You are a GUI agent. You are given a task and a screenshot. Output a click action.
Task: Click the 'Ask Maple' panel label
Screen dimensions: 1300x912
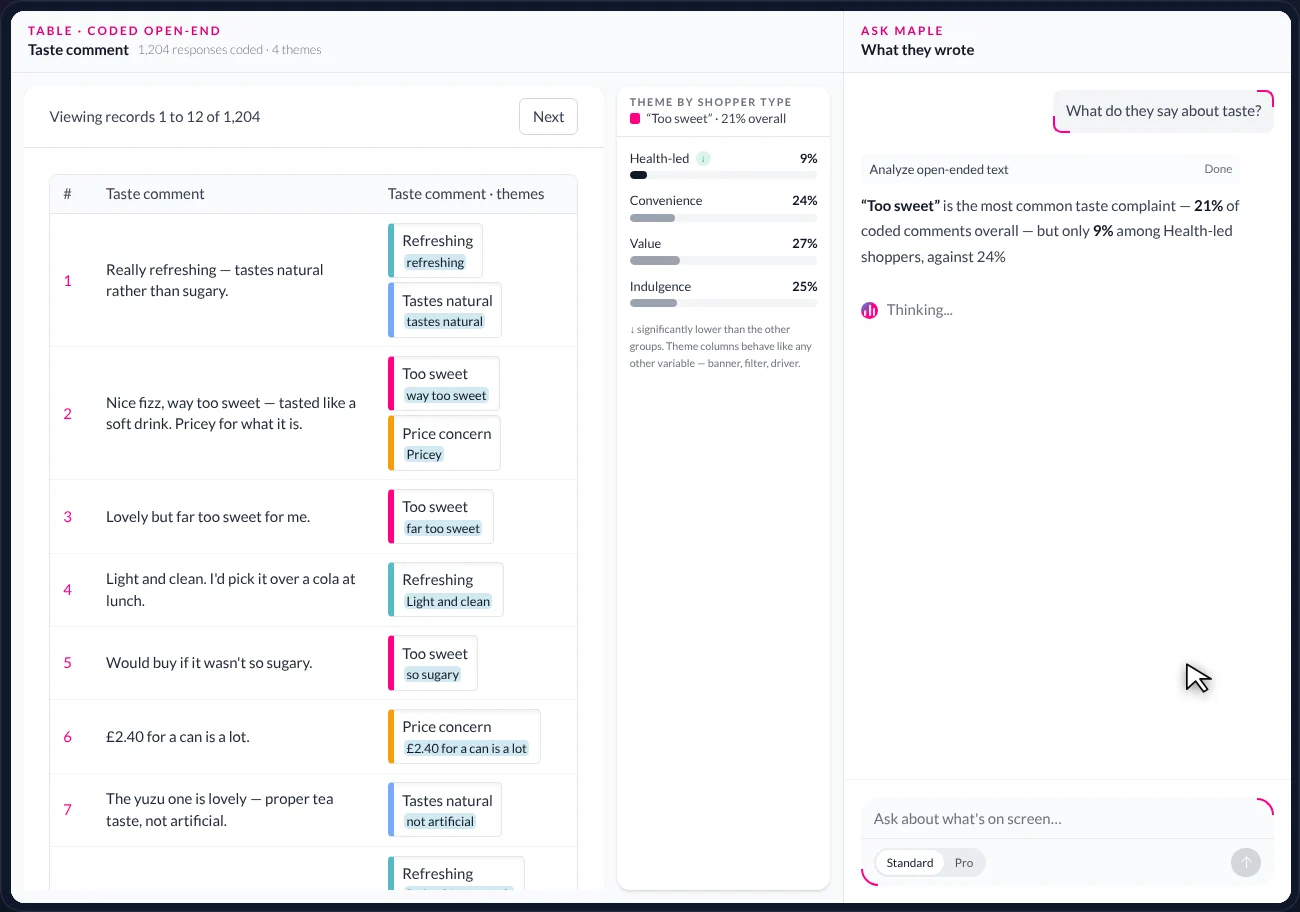point(902,31)
